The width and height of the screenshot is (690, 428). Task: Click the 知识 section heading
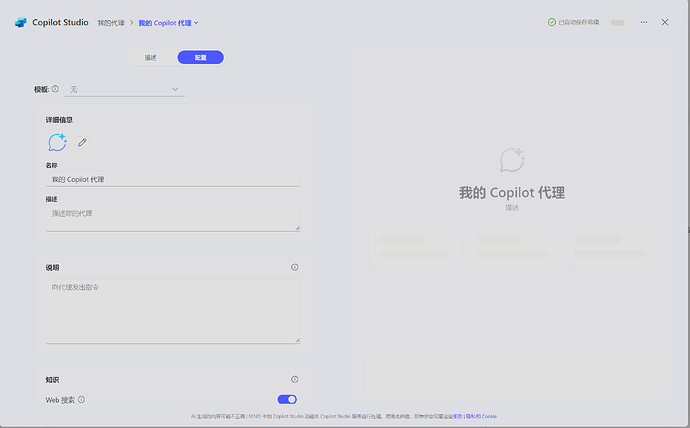pyautogui.click(x=52, y=380)
